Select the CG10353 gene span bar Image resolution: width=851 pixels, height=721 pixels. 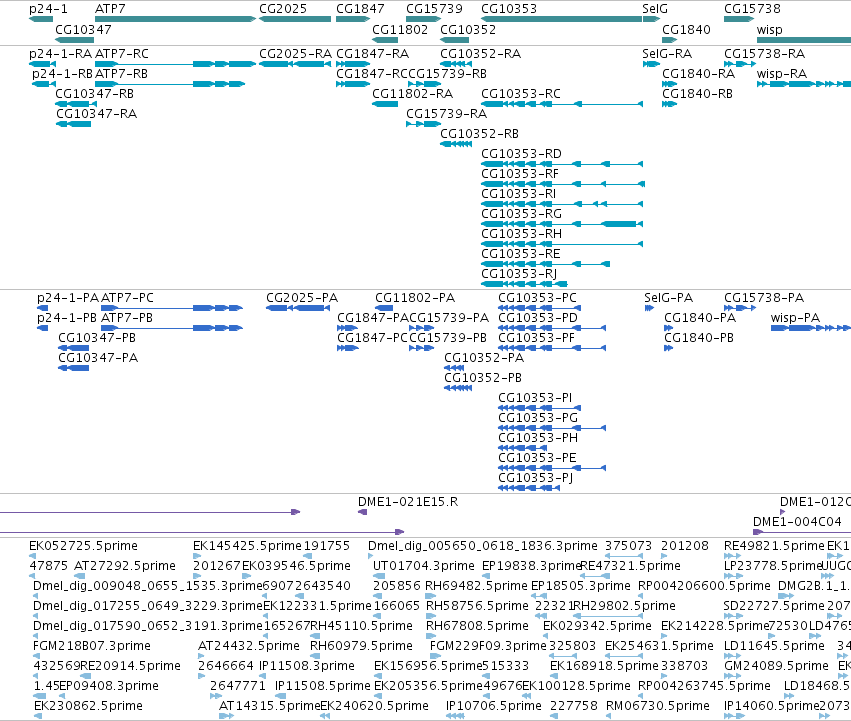point(562,19)
